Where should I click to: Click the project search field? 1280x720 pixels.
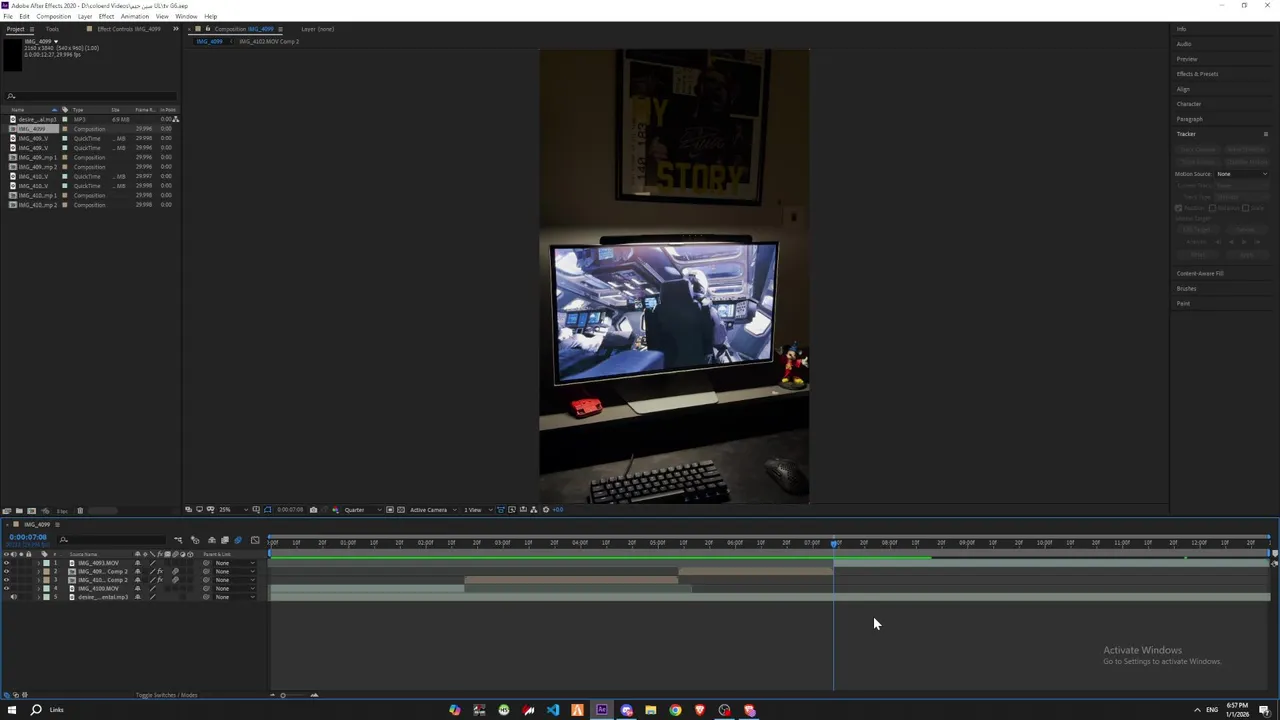pyautogui.click(x=92, y=96)
